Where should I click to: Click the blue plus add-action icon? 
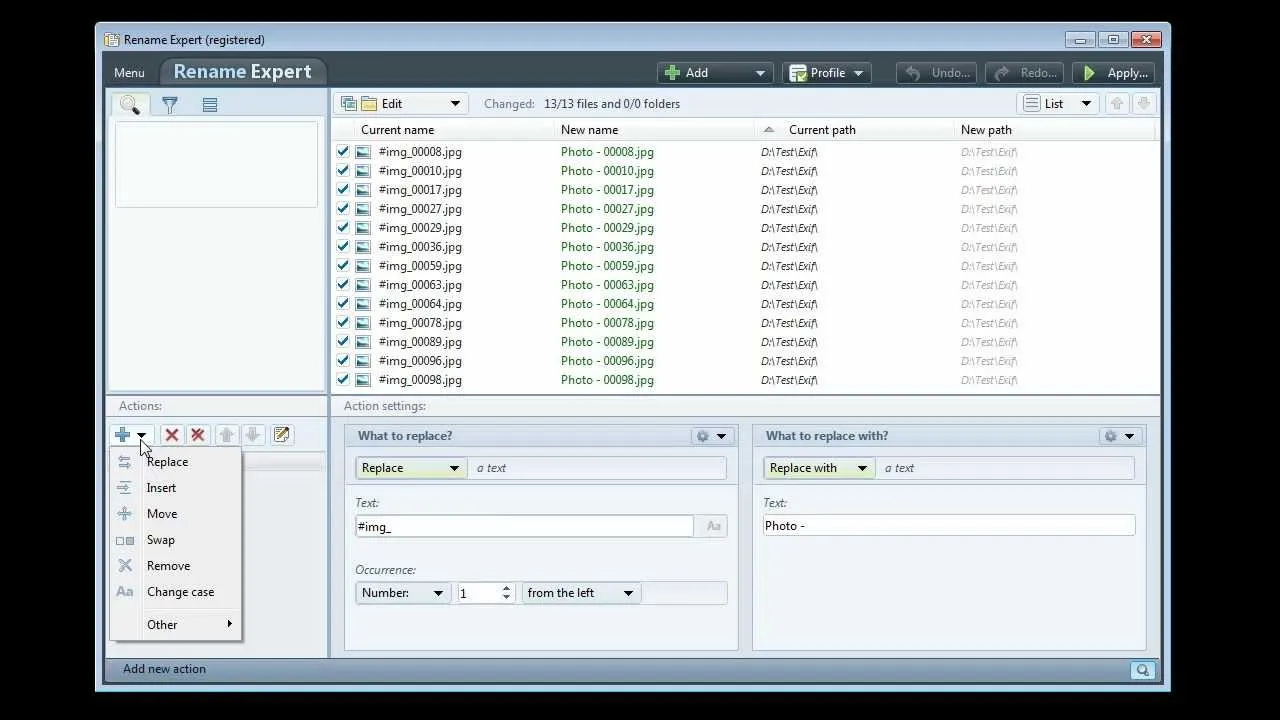[x=122, y=435]
